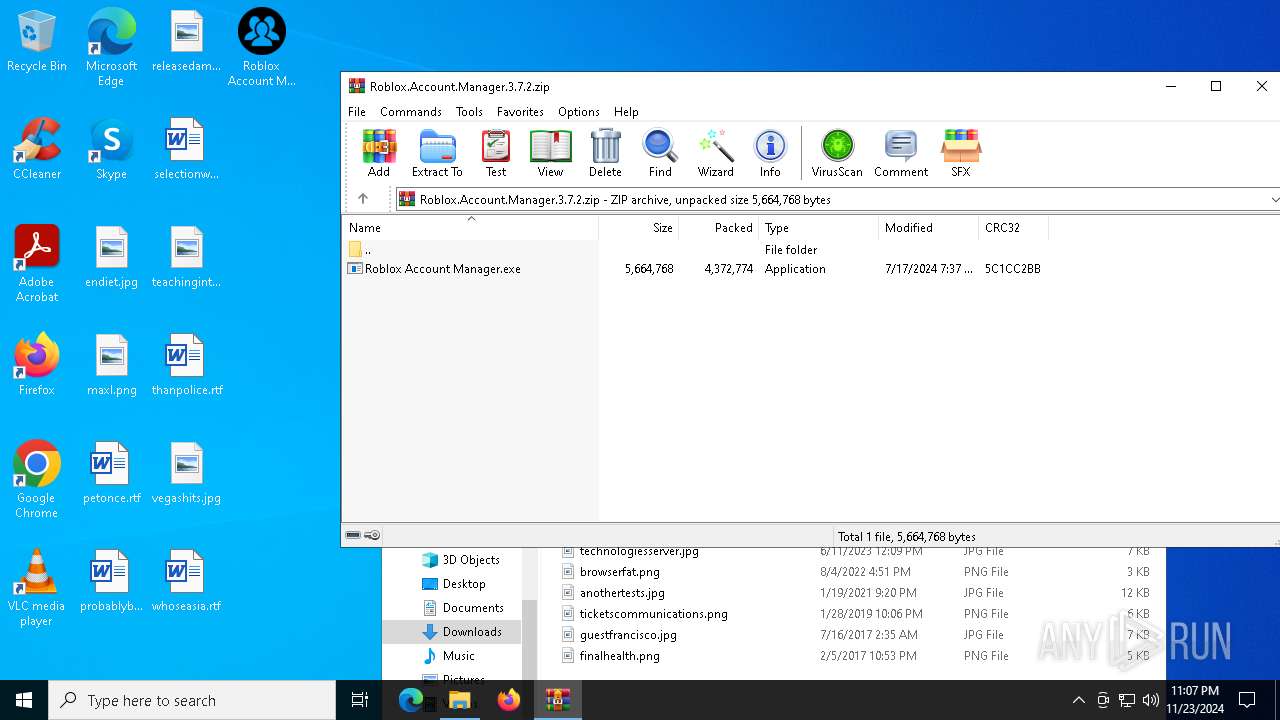Run the Test archive tool

click(x=496, y=153)
